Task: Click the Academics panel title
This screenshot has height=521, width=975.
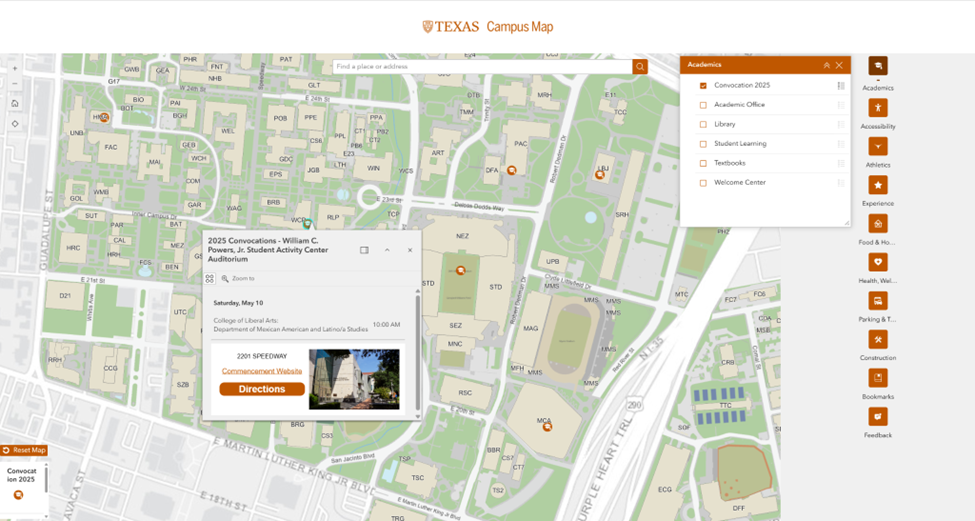Action: (x=705, y=65)
